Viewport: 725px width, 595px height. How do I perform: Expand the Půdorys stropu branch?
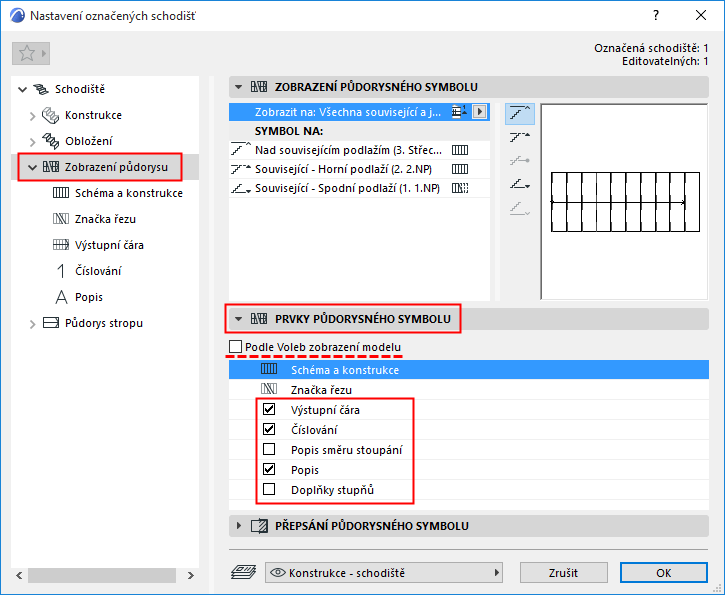coord(32,324)
